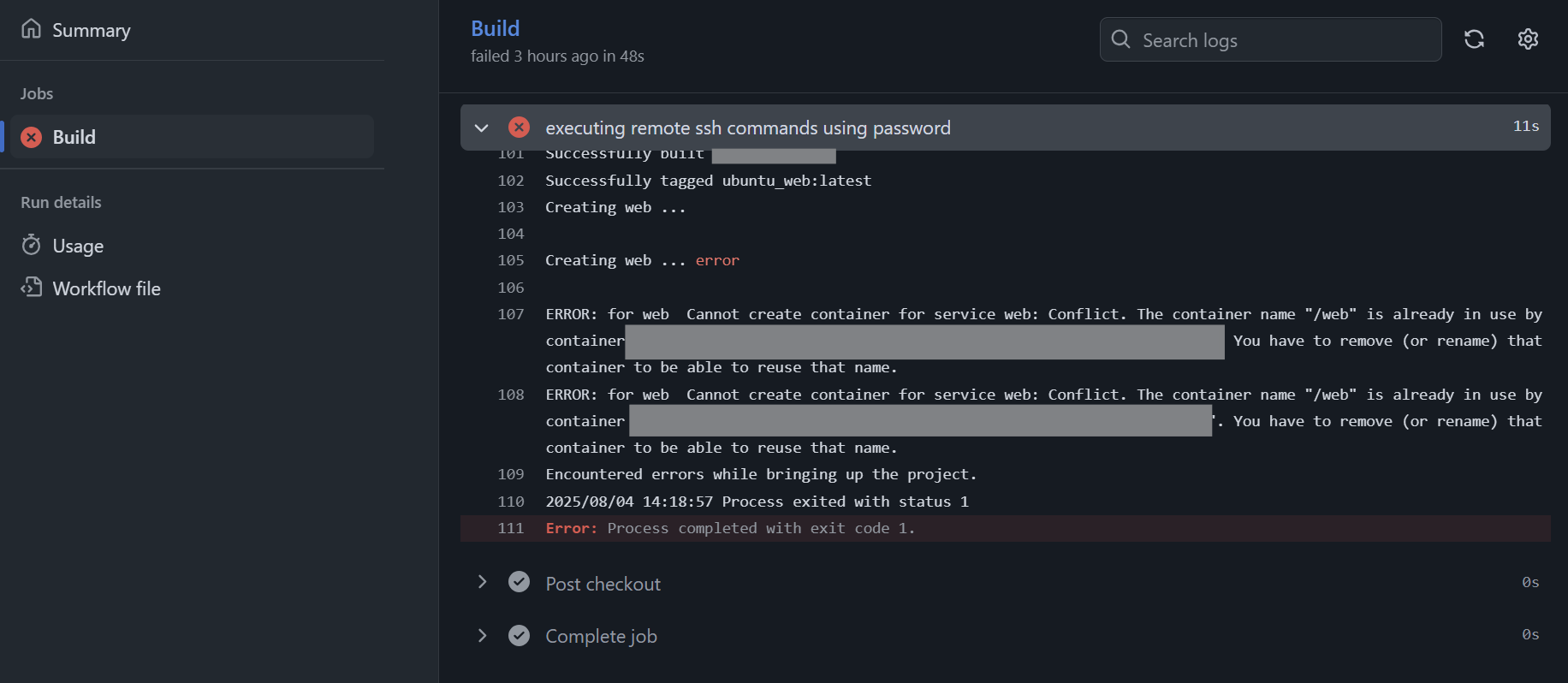
Task: Select the Build job in sidebar
Action: pyautogui.click(x=74, y=137)
